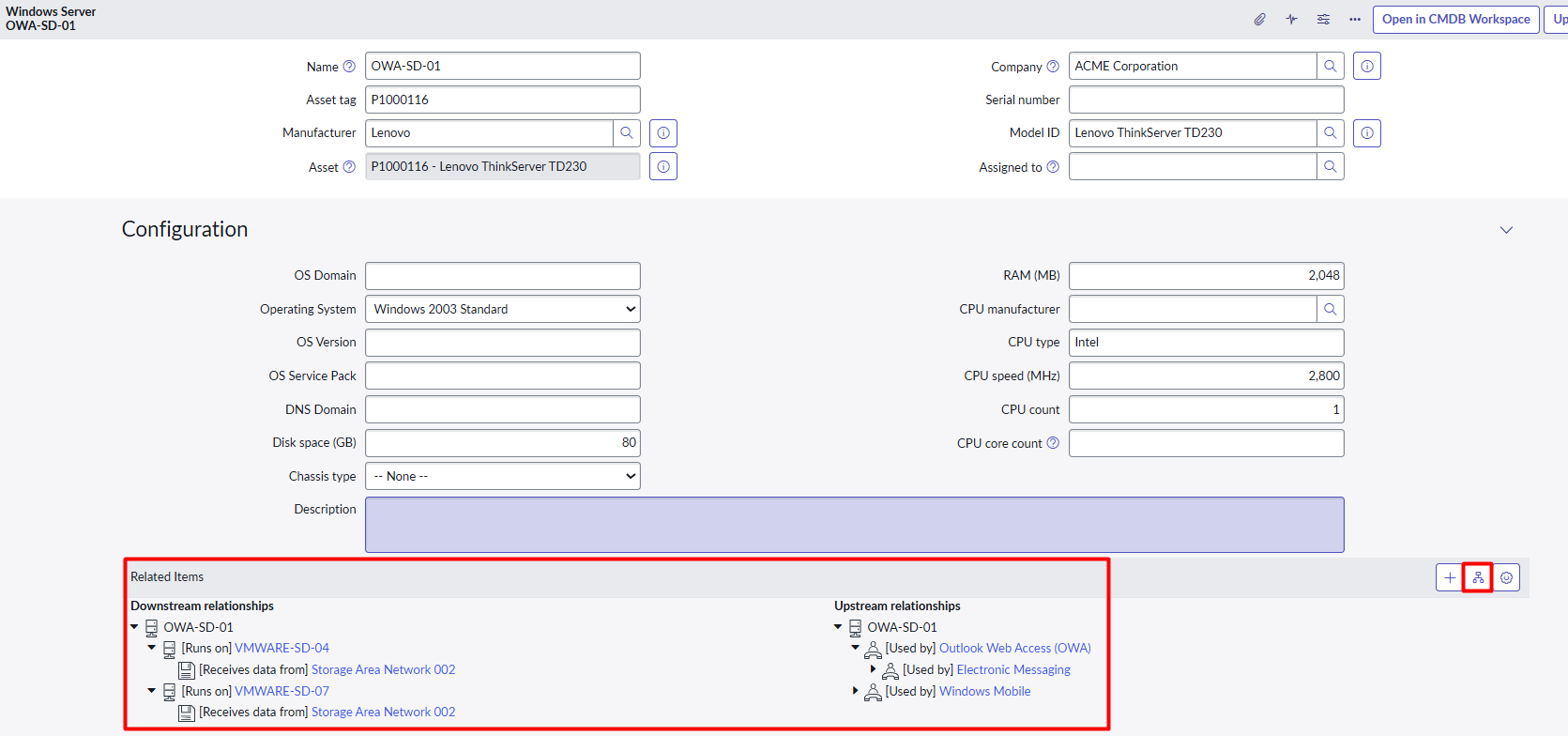Expand the Electronic Messaging tree node

tap(874, 669)
